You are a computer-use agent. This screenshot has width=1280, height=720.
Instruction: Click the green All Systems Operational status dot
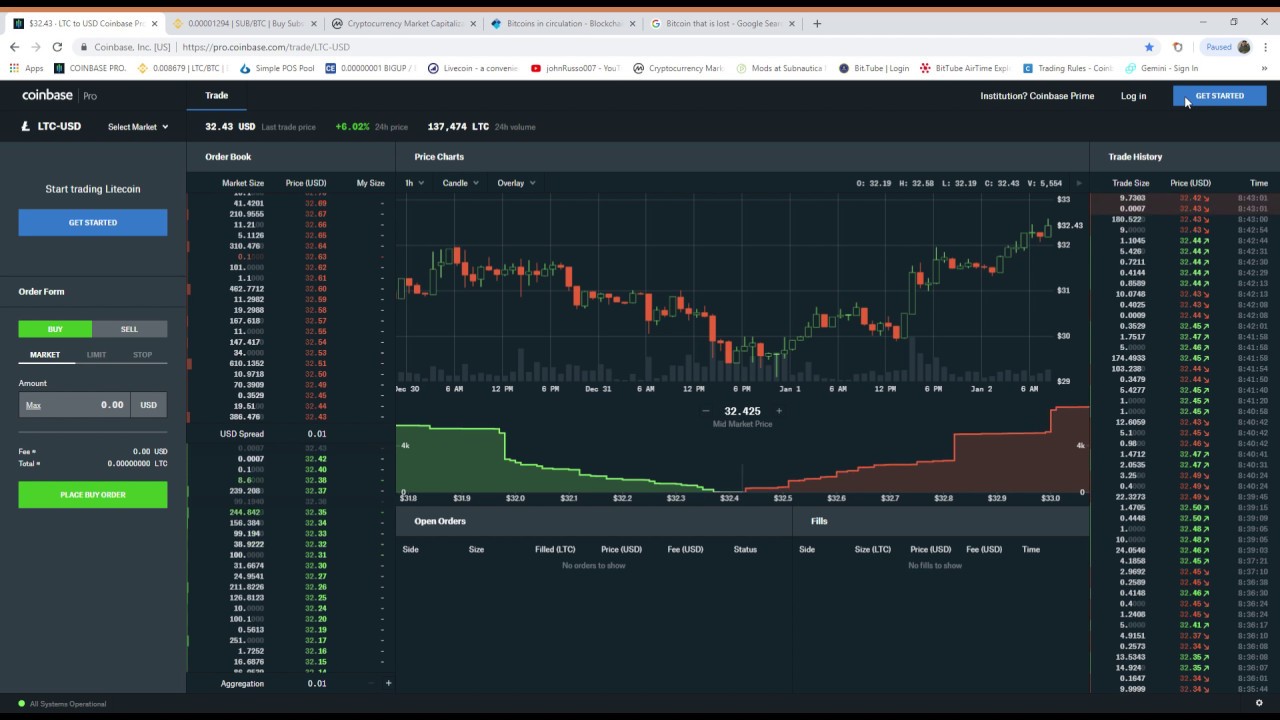pos(22,704)
